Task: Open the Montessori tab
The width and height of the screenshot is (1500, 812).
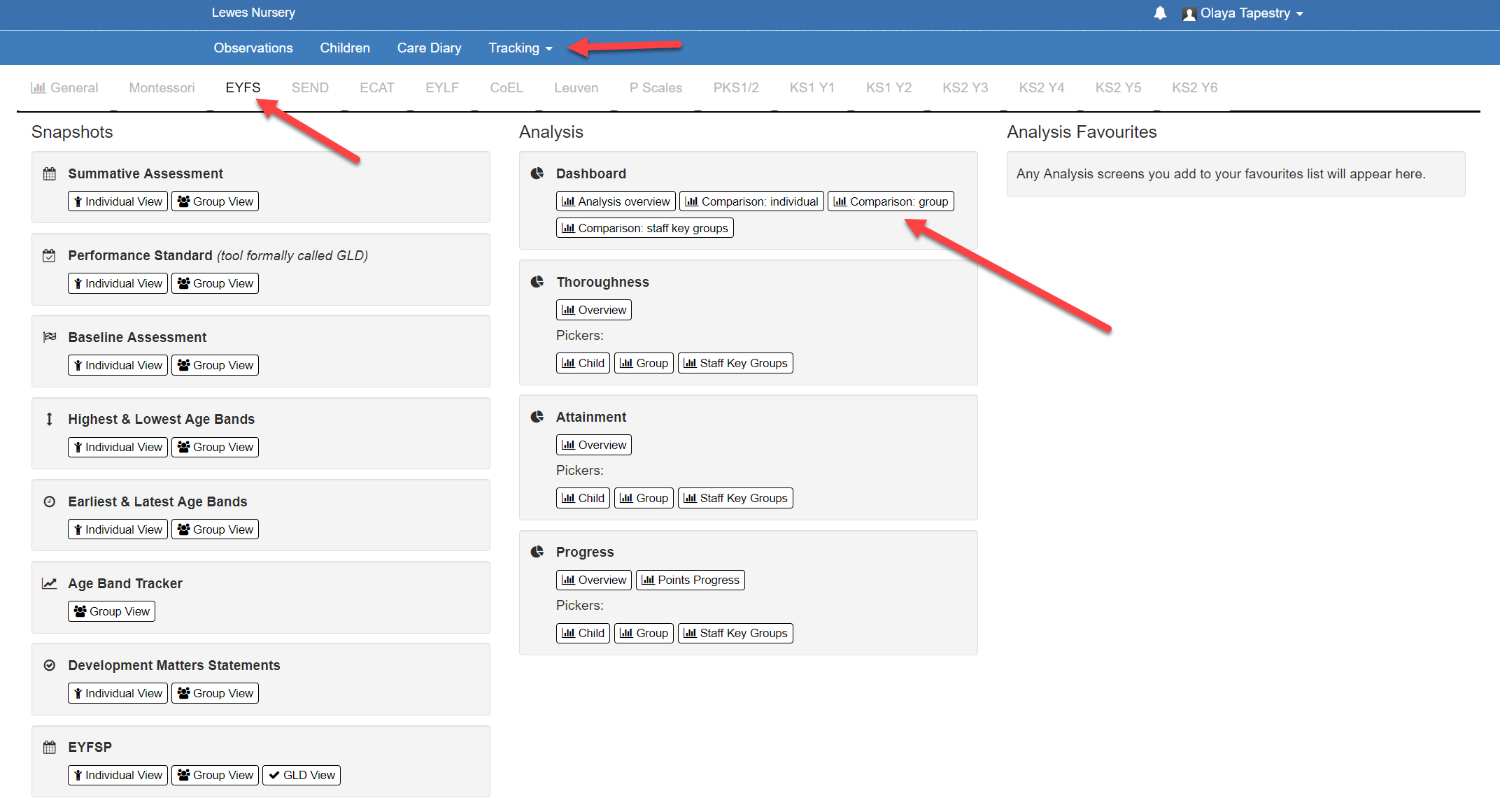Action: click(x=162, y=87)
